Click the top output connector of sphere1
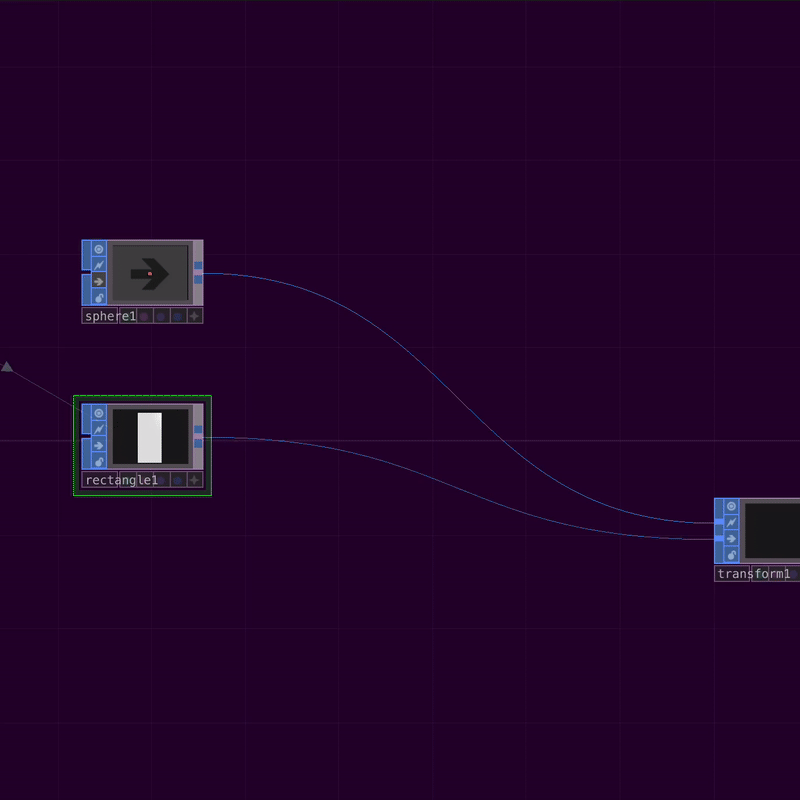 coord(199,264)
